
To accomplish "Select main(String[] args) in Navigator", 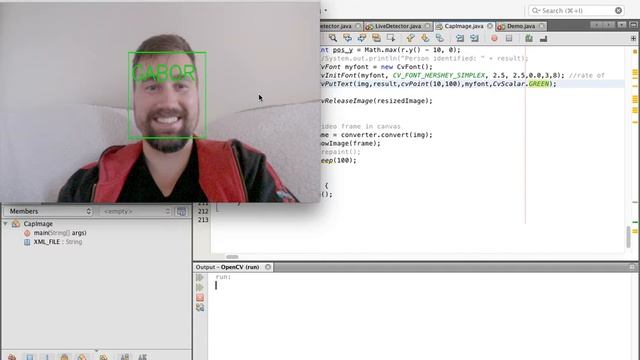I will (x=60, y=233).
